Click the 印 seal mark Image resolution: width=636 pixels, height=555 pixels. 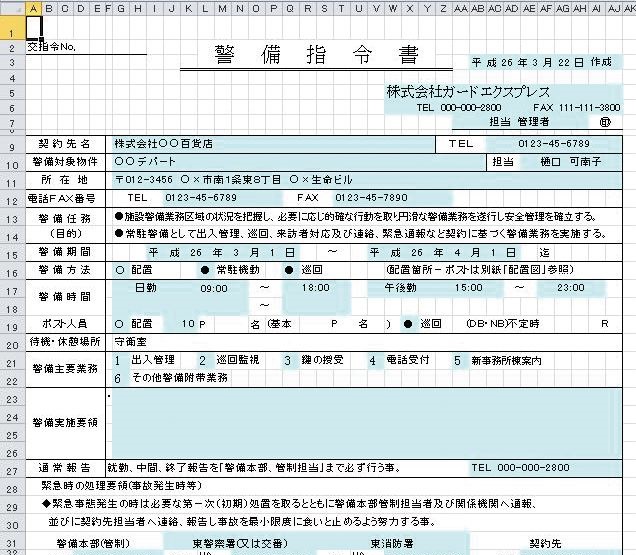click(x=605, y=122)
